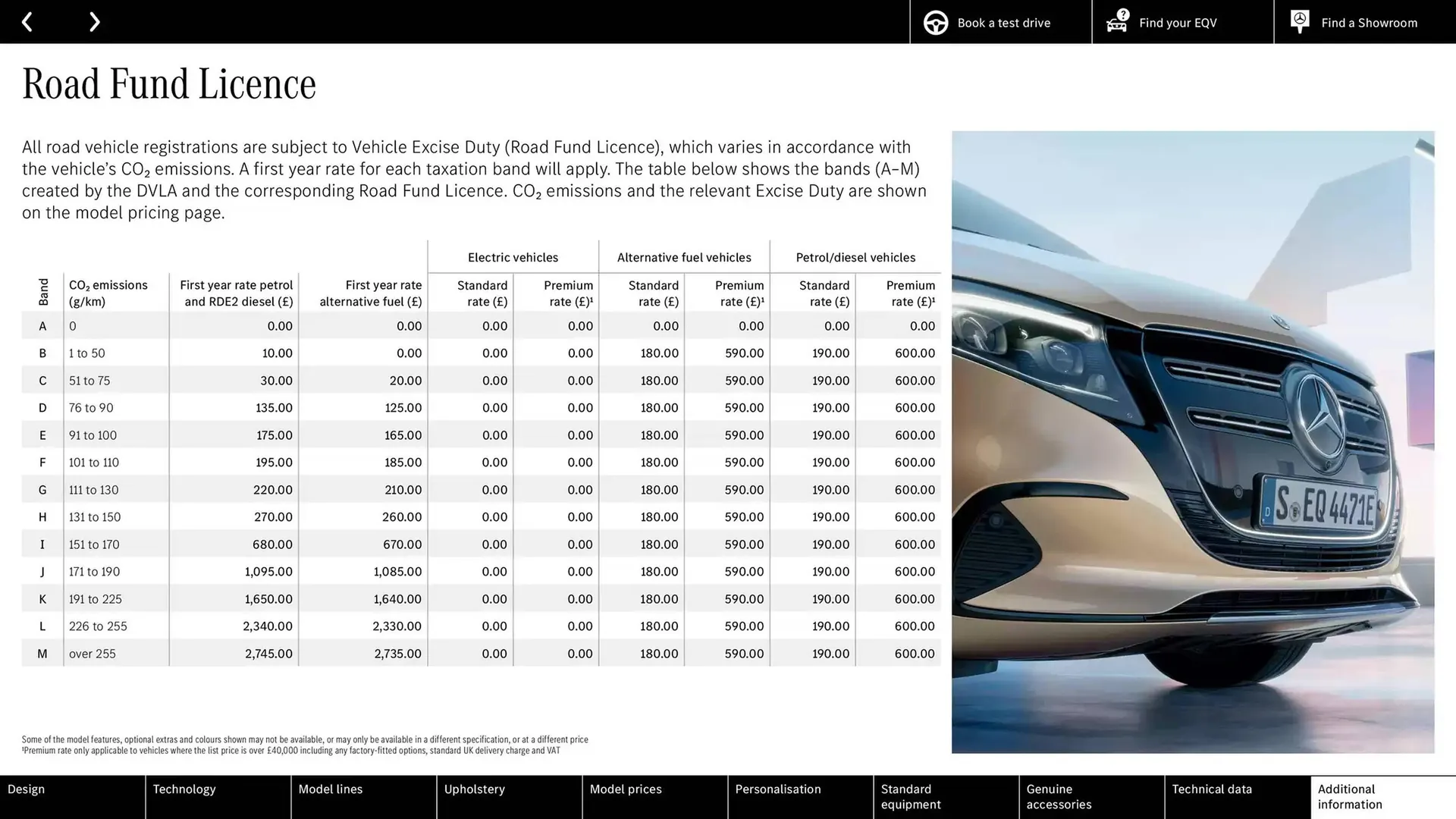Click the car with question mark icon
1456x819 pixels.
point(1116,22)
